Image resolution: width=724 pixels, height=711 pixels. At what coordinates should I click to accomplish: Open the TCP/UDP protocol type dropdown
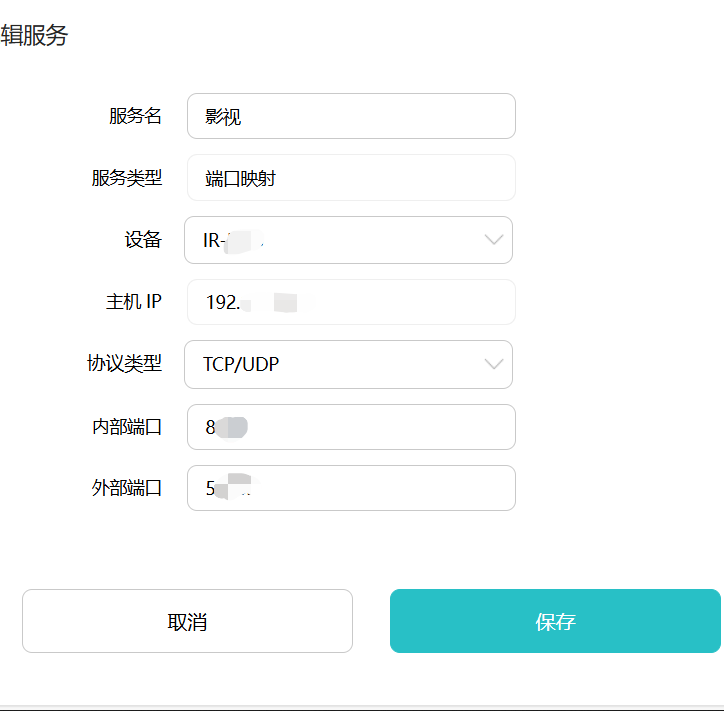[348, 364]
